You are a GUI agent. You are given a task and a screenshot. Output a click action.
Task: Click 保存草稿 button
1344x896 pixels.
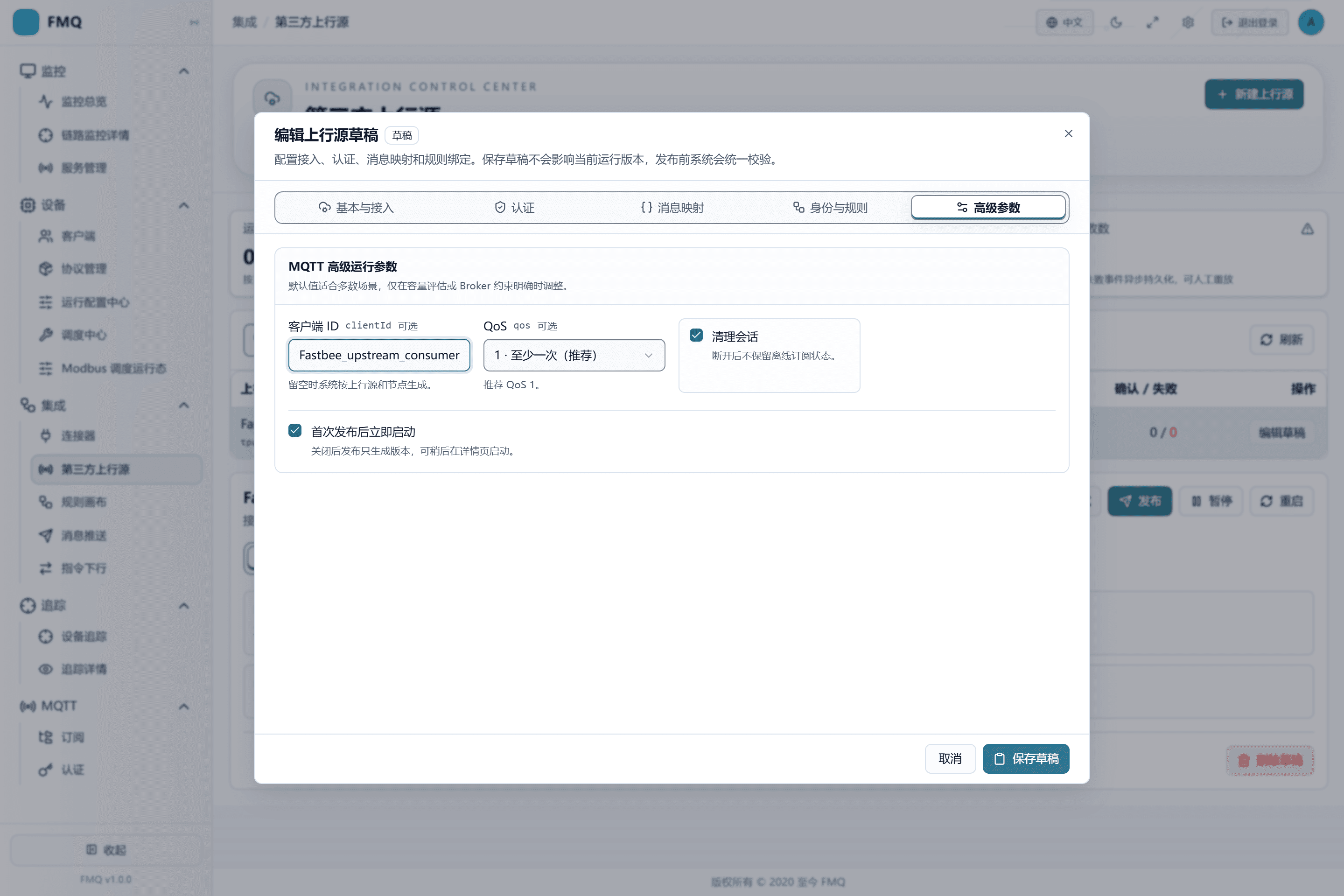click(x=1026, y=758)
